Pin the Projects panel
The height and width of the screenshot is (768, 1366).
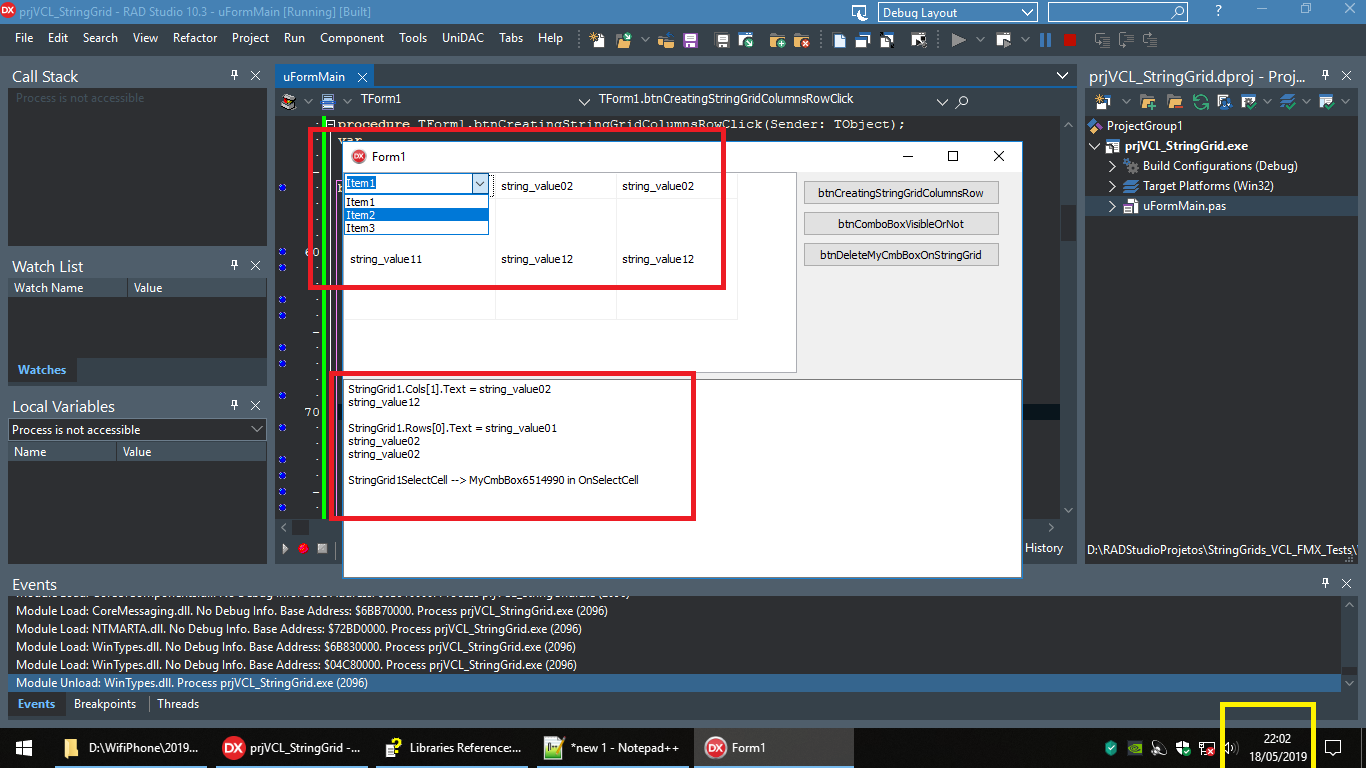(x=1324, y=76)
